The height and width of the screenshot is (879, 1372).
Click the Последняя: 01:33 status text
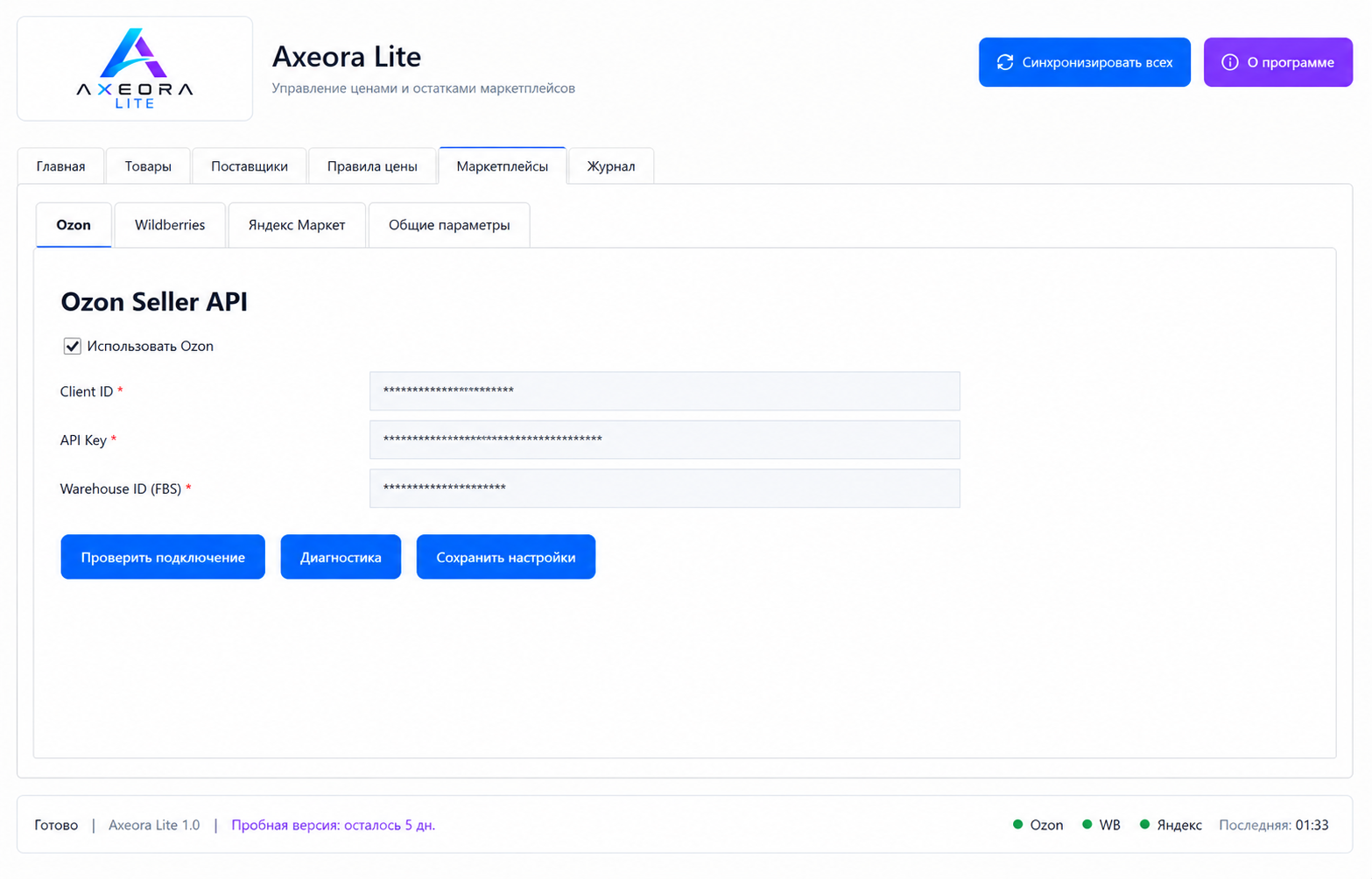pyautogui.click(x=1274, y=825)
